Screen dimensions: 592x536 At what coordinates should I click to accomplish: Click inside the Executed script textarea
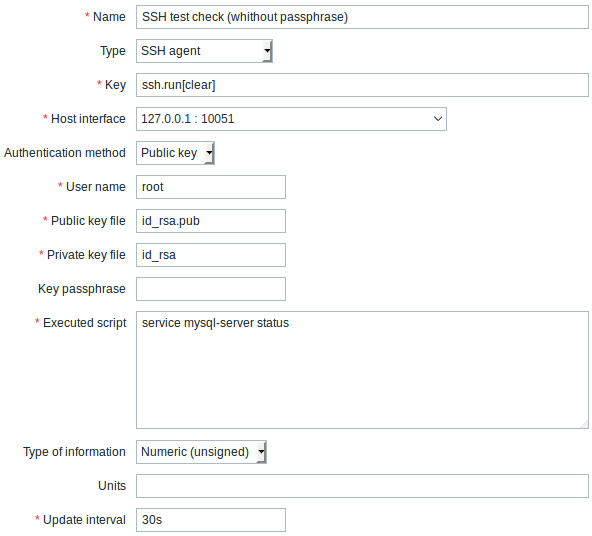tap(362, 370)
